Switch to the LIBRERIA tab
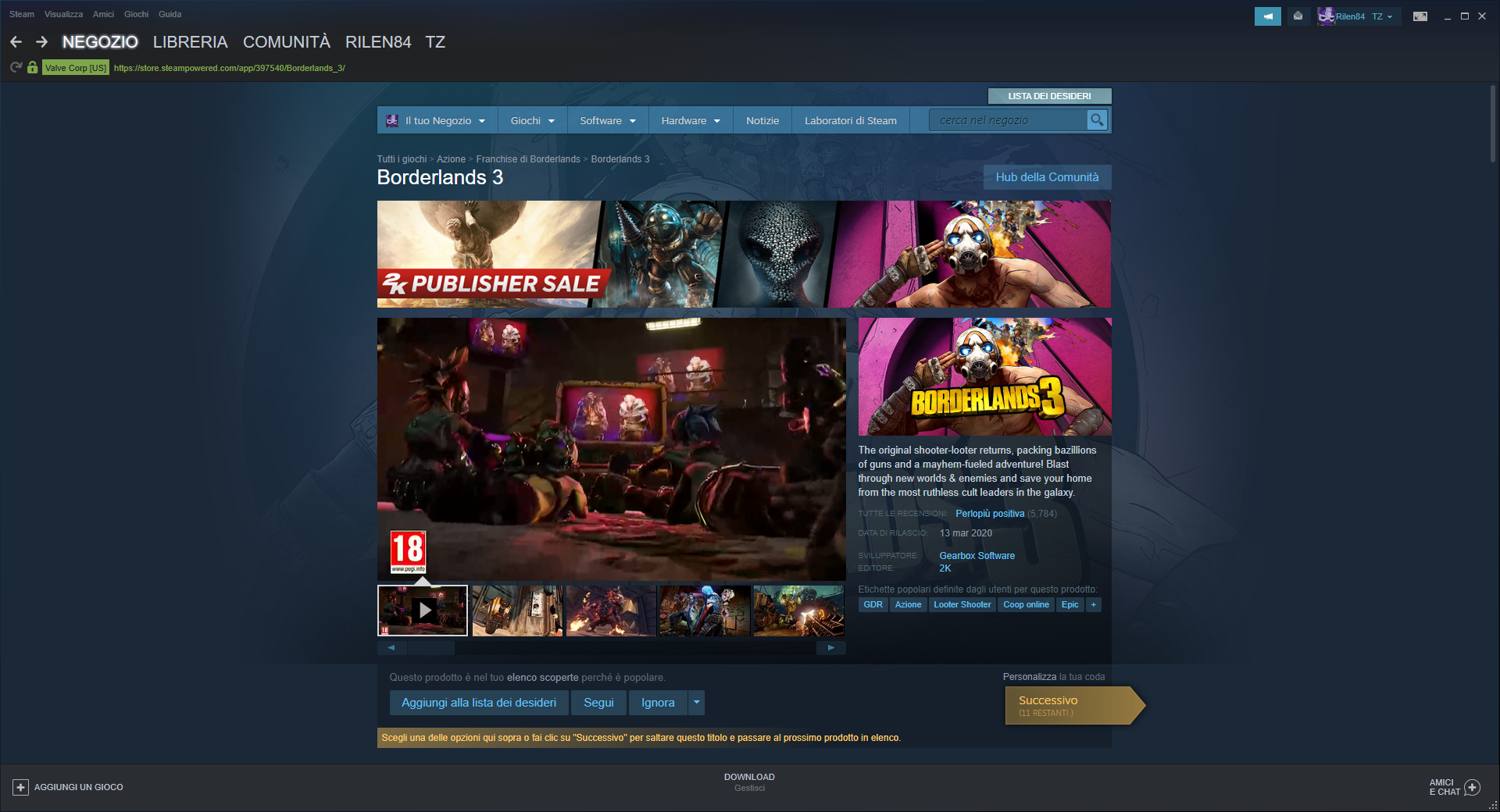Viewport: 1500px width, 812px height. pyautogui.click(x=191, y=42)
